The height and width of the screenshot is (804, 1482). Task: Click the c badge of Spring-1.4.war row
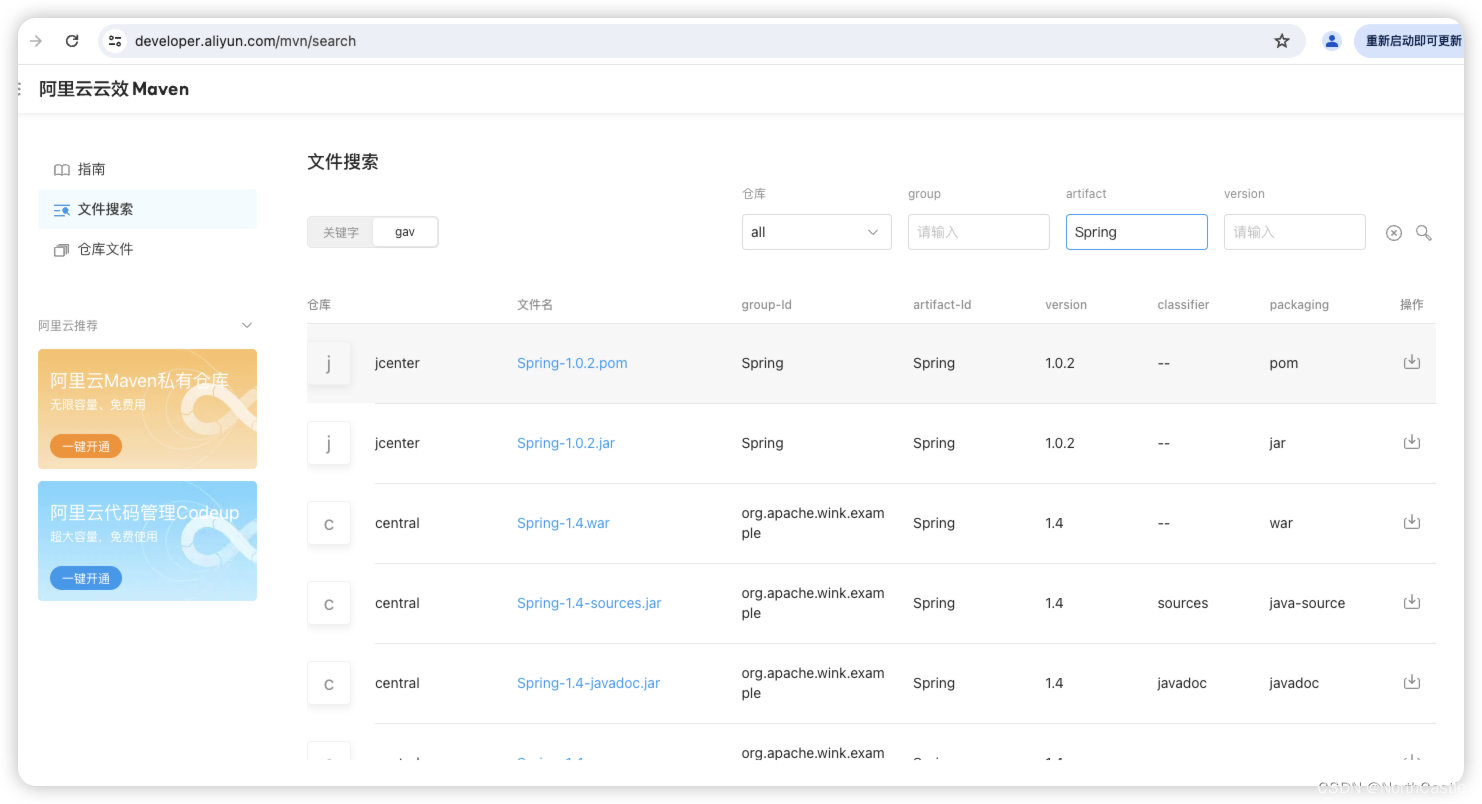(x=329, y=523)
